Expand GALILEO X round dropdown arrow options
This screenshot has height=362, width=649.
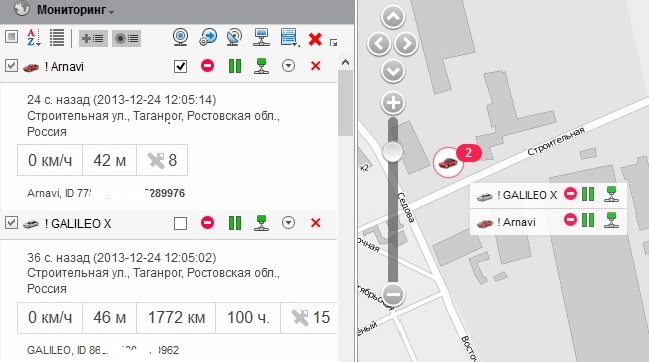pos(288,223)
